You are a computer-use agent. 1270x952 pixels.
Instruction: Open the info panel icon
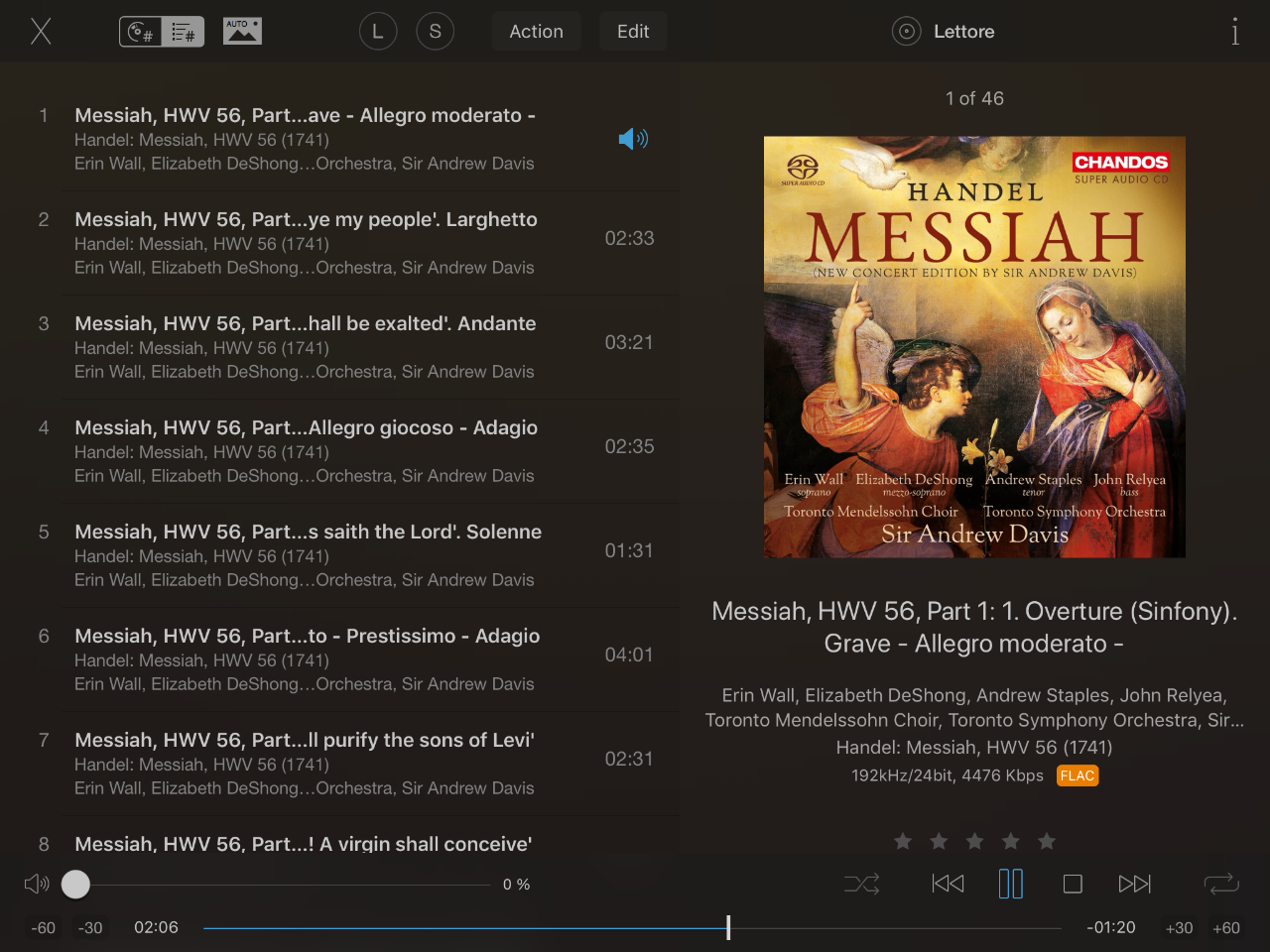point(1234,32)
